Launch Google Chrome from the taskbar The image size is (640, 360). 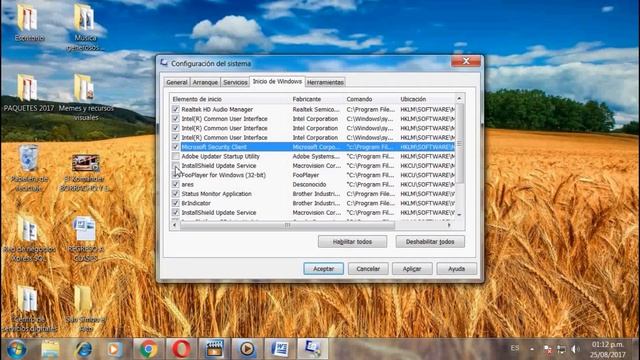[149, 349]
